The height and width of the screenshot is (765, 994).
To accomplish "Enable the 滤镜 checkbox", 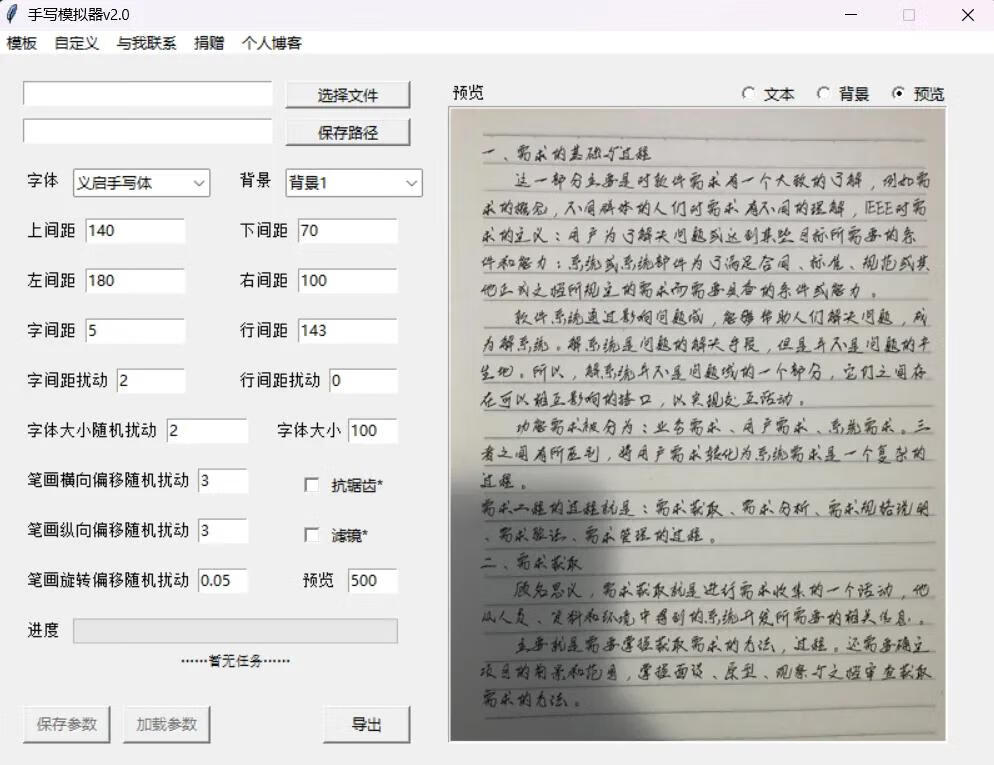I will 312,535.
